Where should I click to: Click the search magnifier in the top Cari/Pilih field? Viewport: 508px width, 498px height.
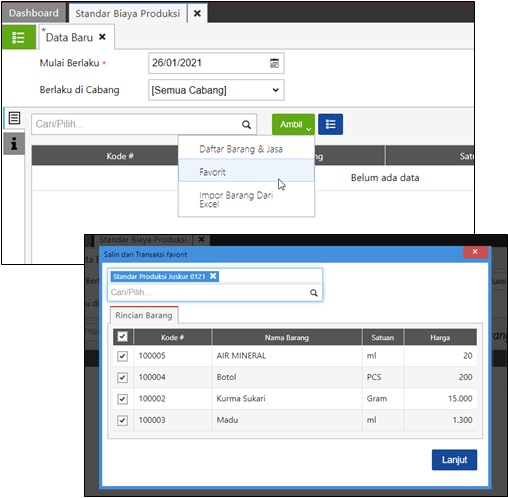tap(246, 124)
